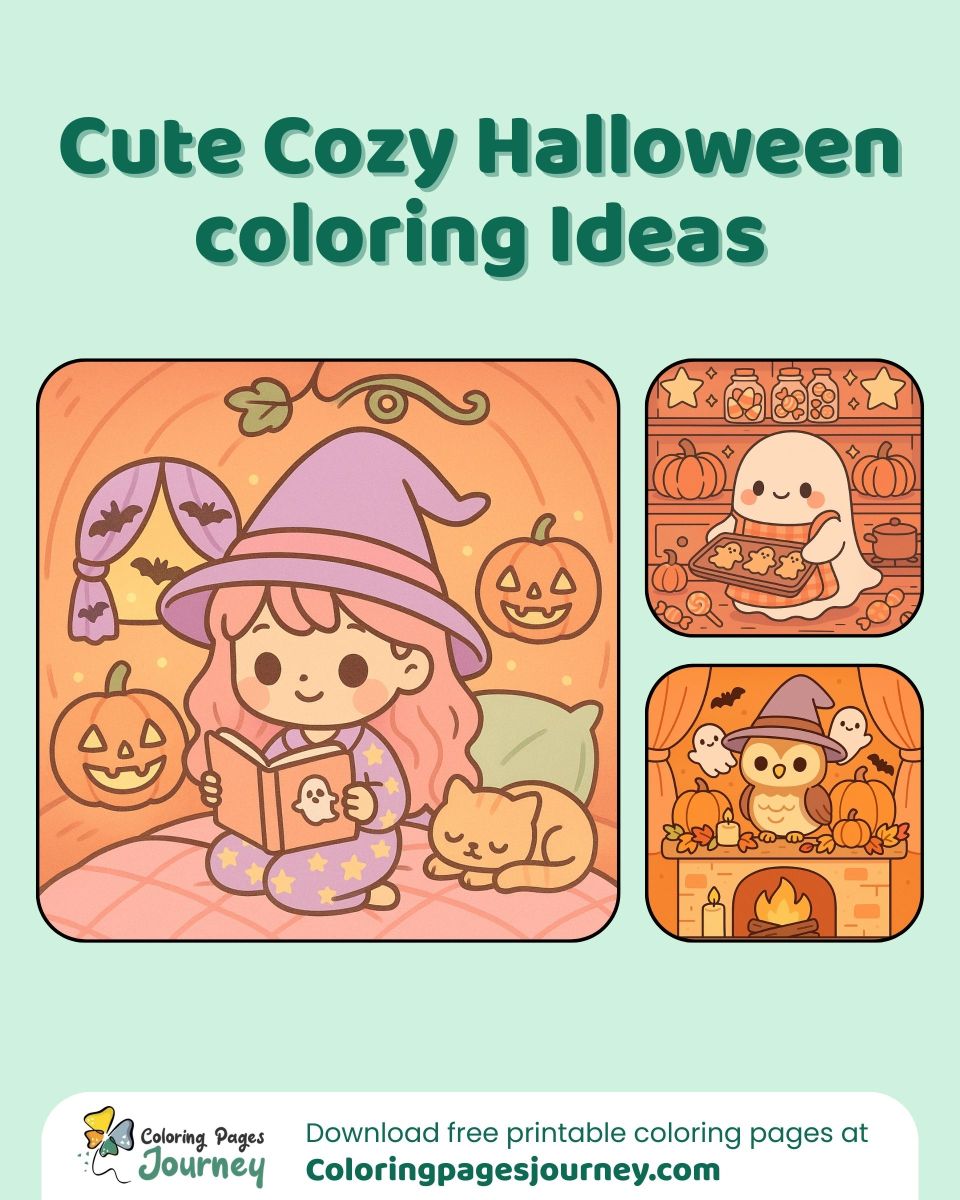Click the candy jars on the shelf
The height and width of the screenshot is (1200, 960).
click(784, 394)
